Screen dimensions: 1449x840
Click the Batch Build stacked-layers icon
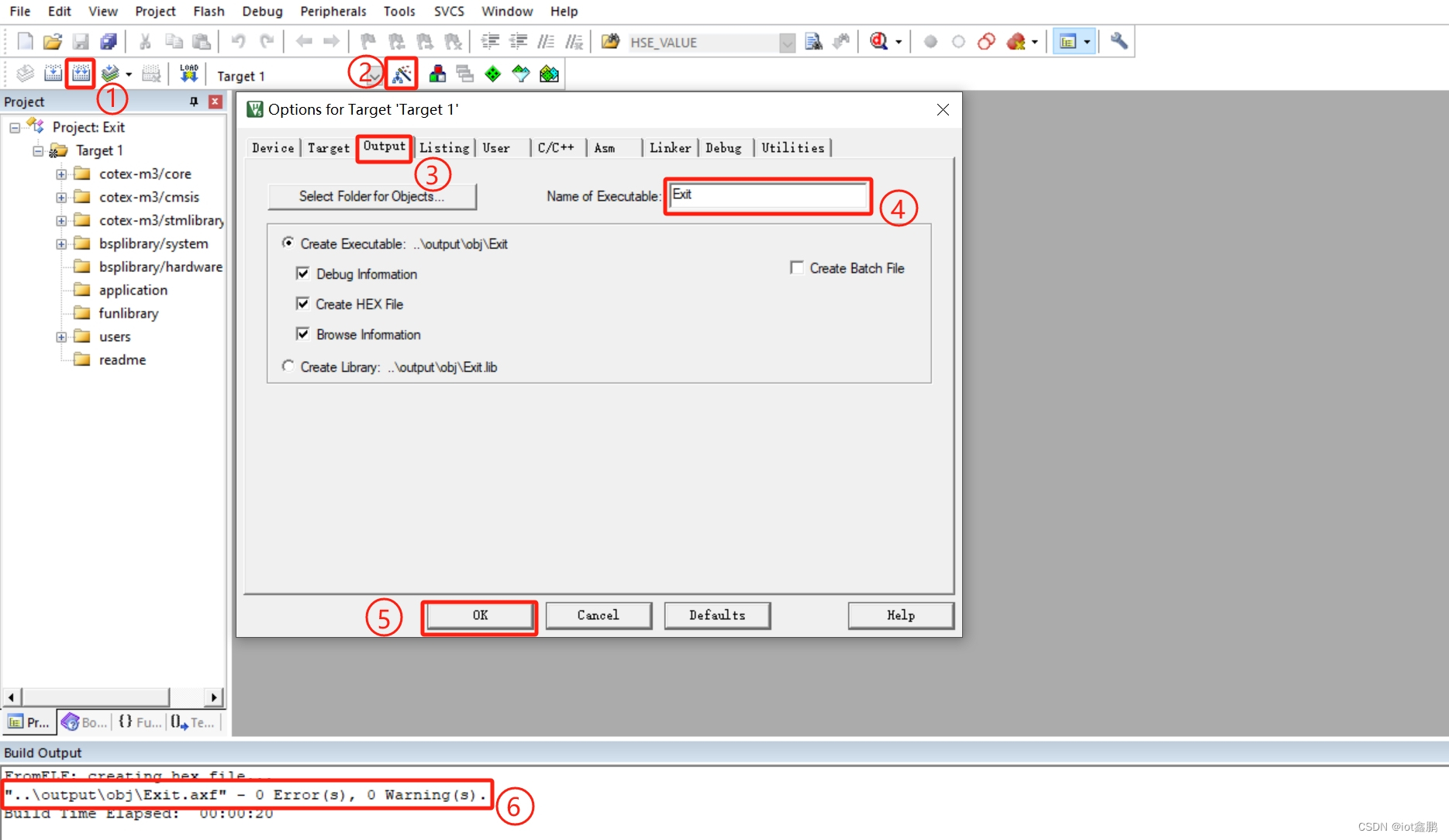[x=110, y=74]
